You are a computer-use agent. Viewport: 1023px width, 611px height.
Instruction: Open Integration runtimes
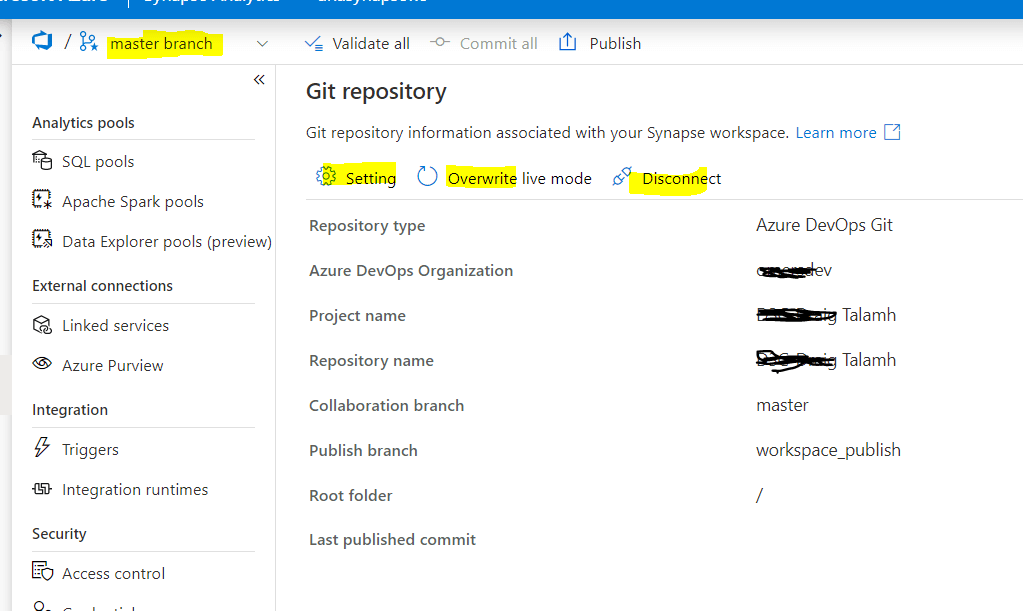tap(135, 490)
